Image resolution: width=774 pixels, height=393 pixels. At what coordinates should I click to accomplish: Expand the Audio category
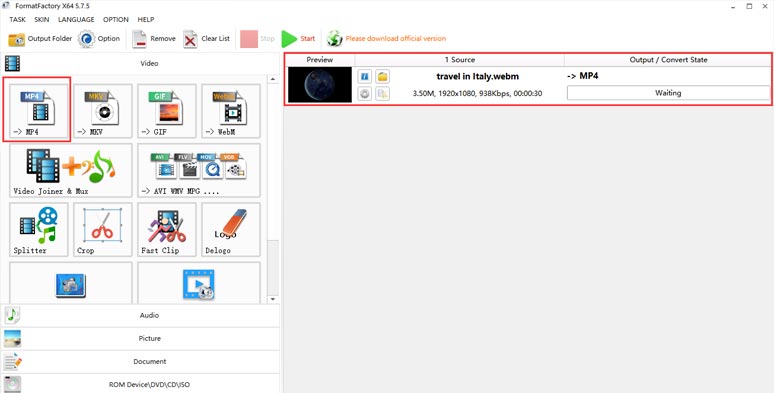tap(140, 315)
